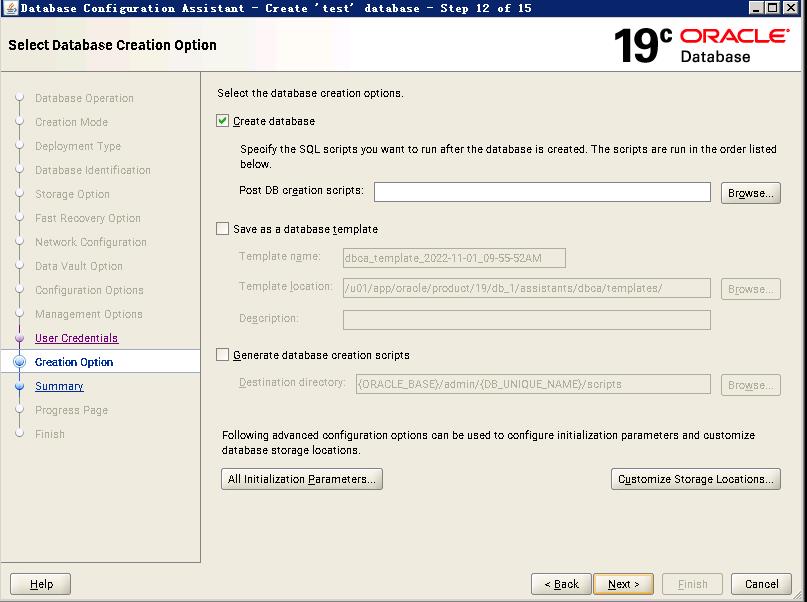Click the Select Database Creation Option heading
This screenshot has height=602, width=807.
(x=112, y=45)
